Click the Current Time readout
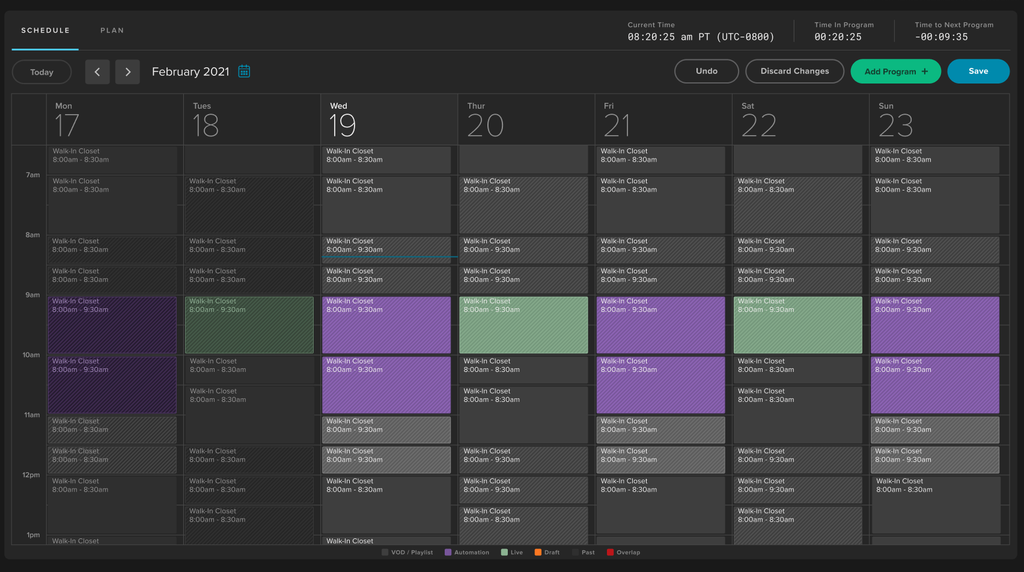Screen dimensions: 1024x572 (701, 37)
